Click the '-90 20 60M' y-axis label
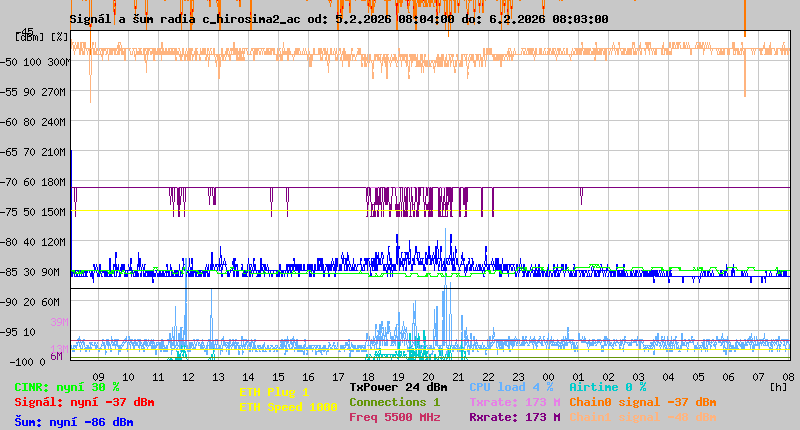 (x=30, y=302)
